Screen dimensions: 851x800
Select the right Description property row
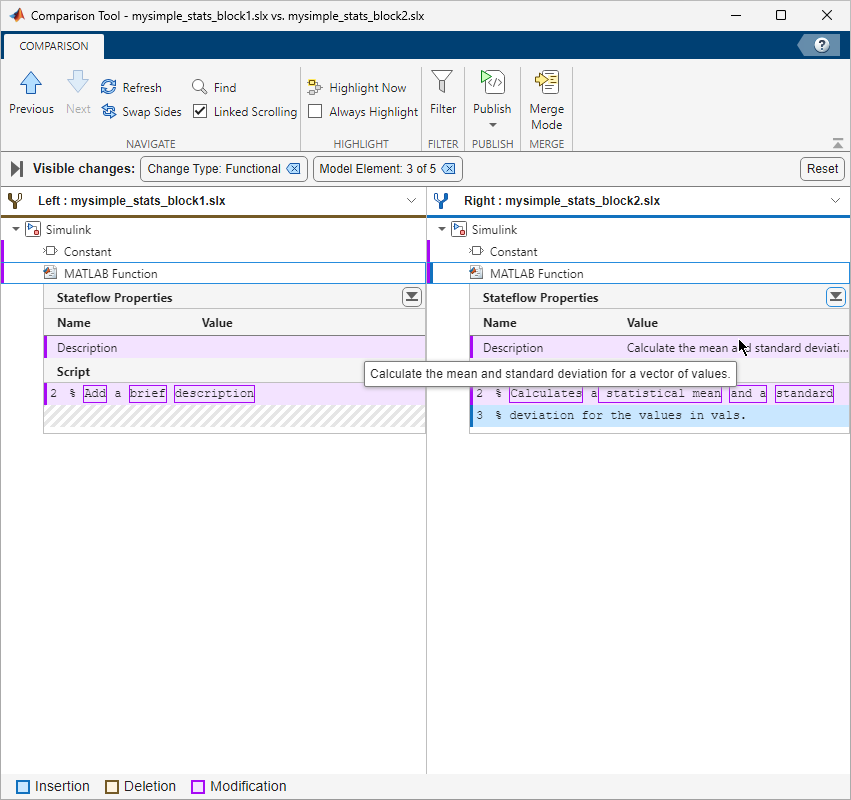point(513,348)
